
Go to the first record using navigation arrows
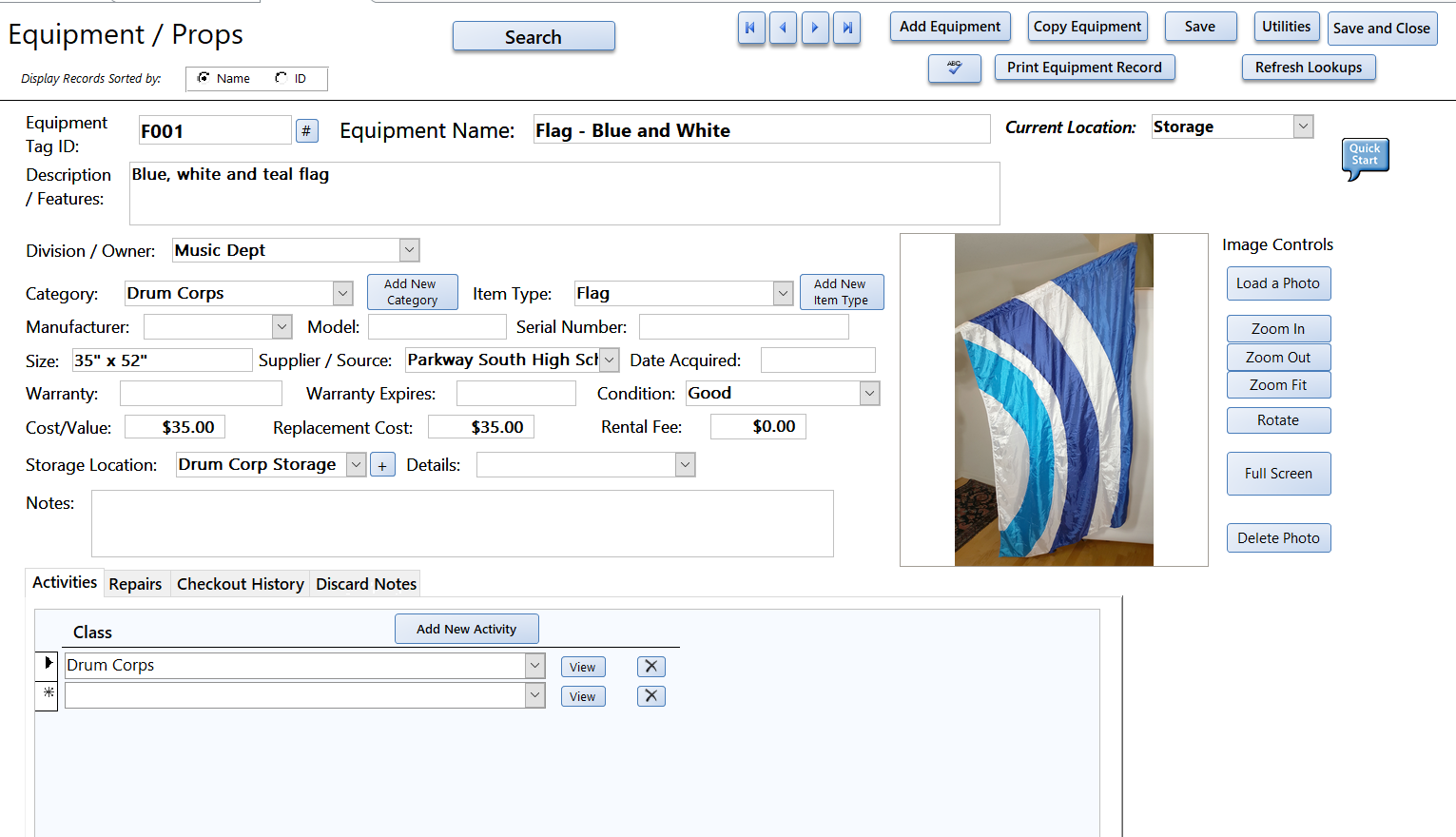751,28
